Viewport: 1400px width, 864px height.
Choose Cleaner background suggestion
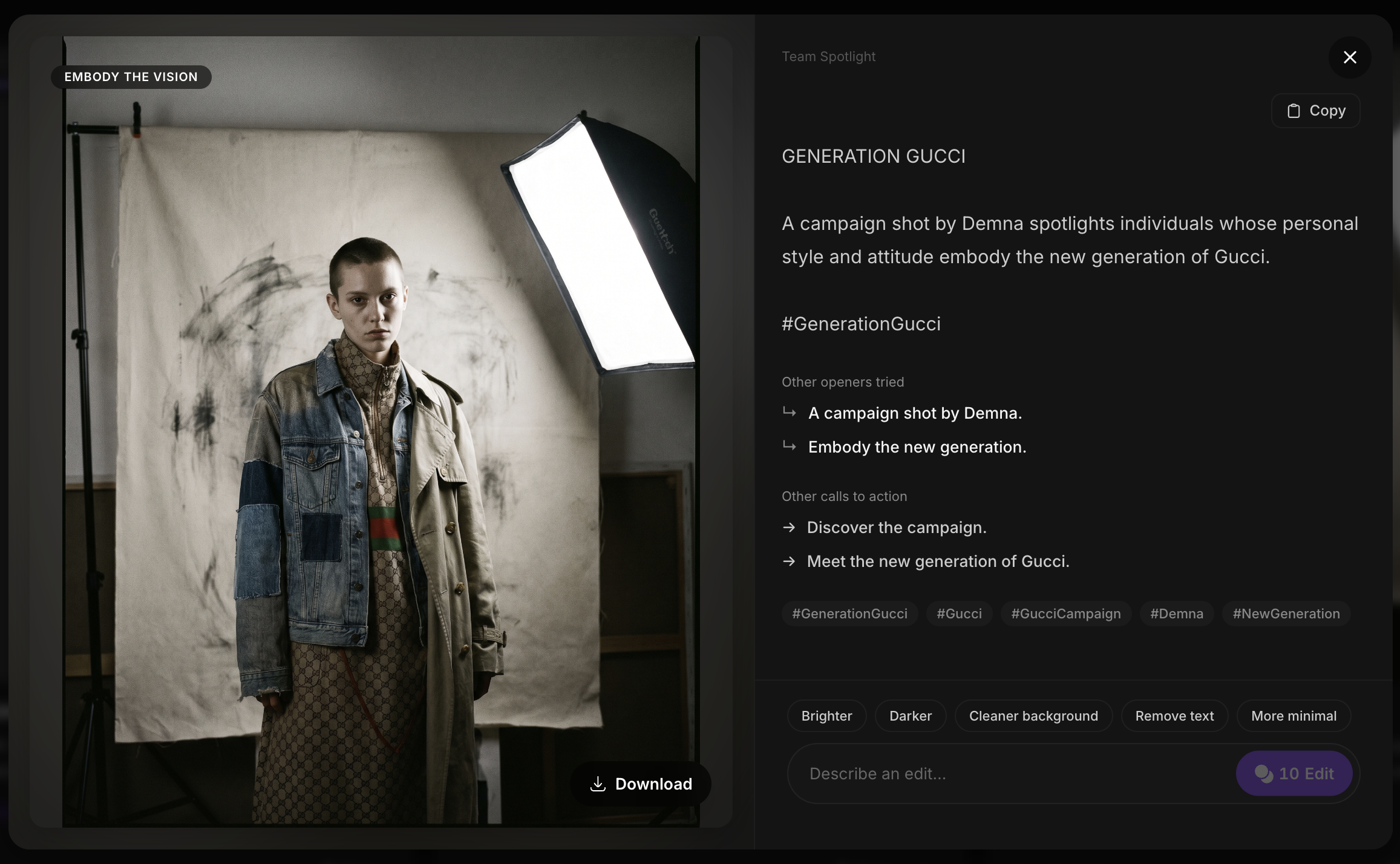pos(1033,716)
